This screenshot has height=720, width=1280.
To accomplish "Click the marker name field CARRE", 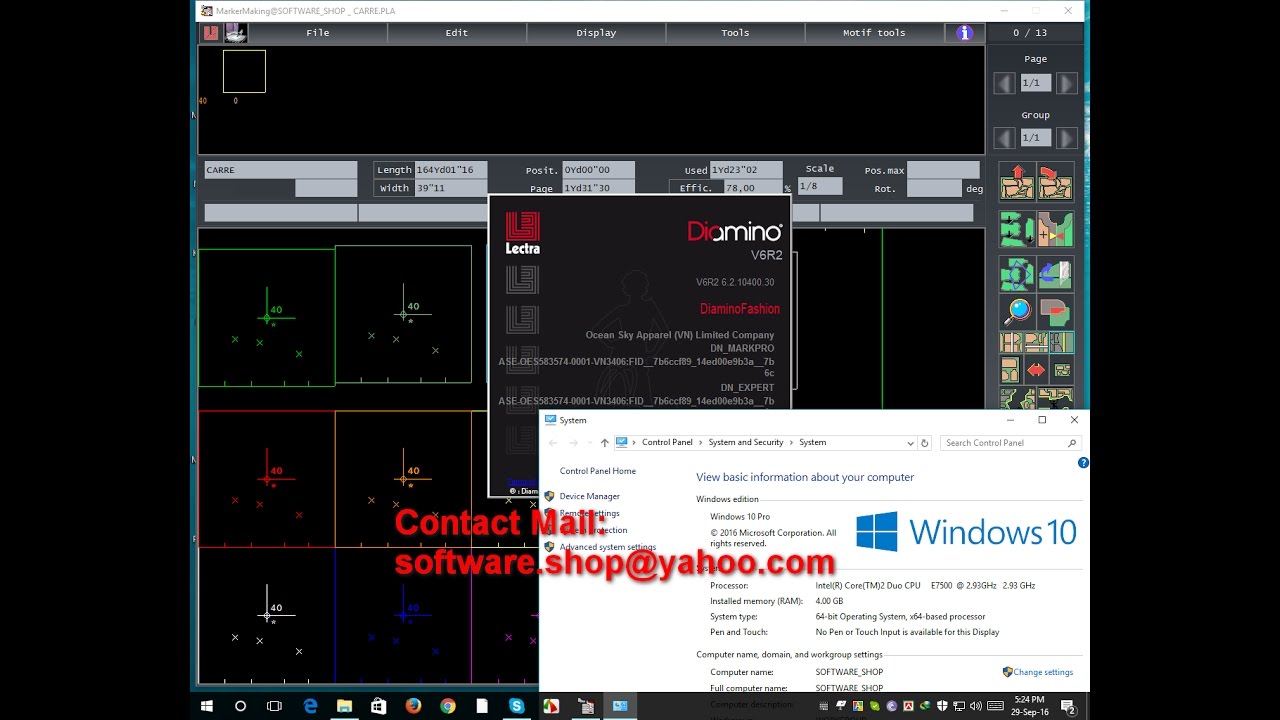I will [x=280, y=170].
